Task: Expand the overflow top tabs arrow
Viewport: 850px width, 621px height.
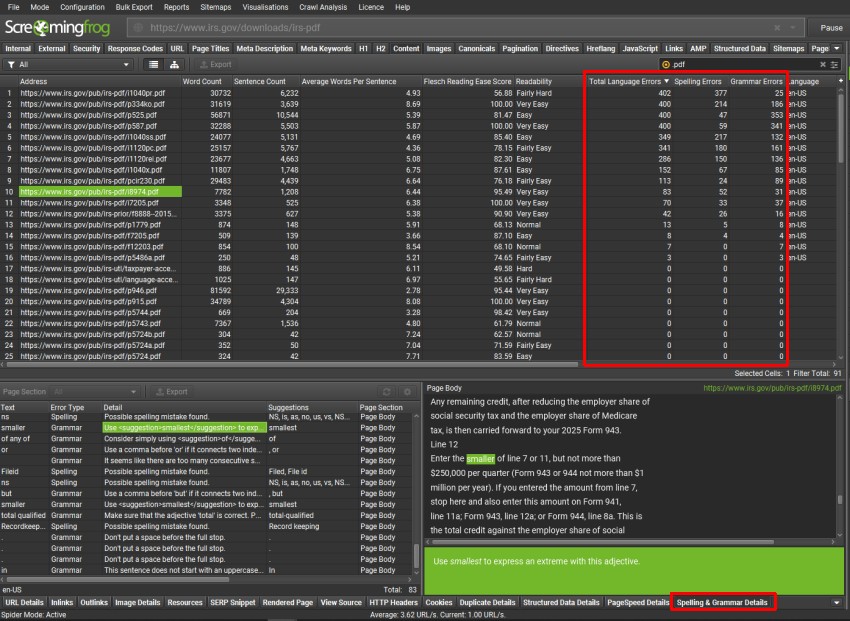Action: pyautogui.click(x=838, y=48)
